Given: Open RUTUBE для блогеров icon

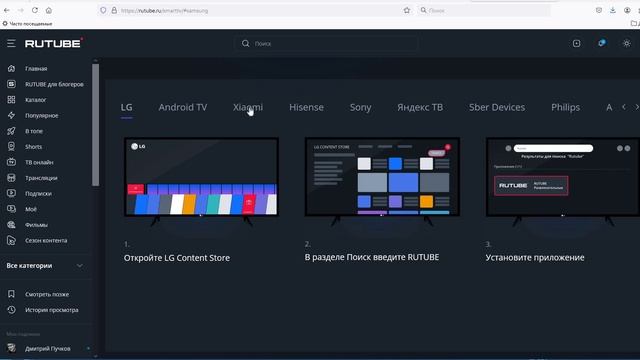Looking at the screenshot, I should pos(11,84).
